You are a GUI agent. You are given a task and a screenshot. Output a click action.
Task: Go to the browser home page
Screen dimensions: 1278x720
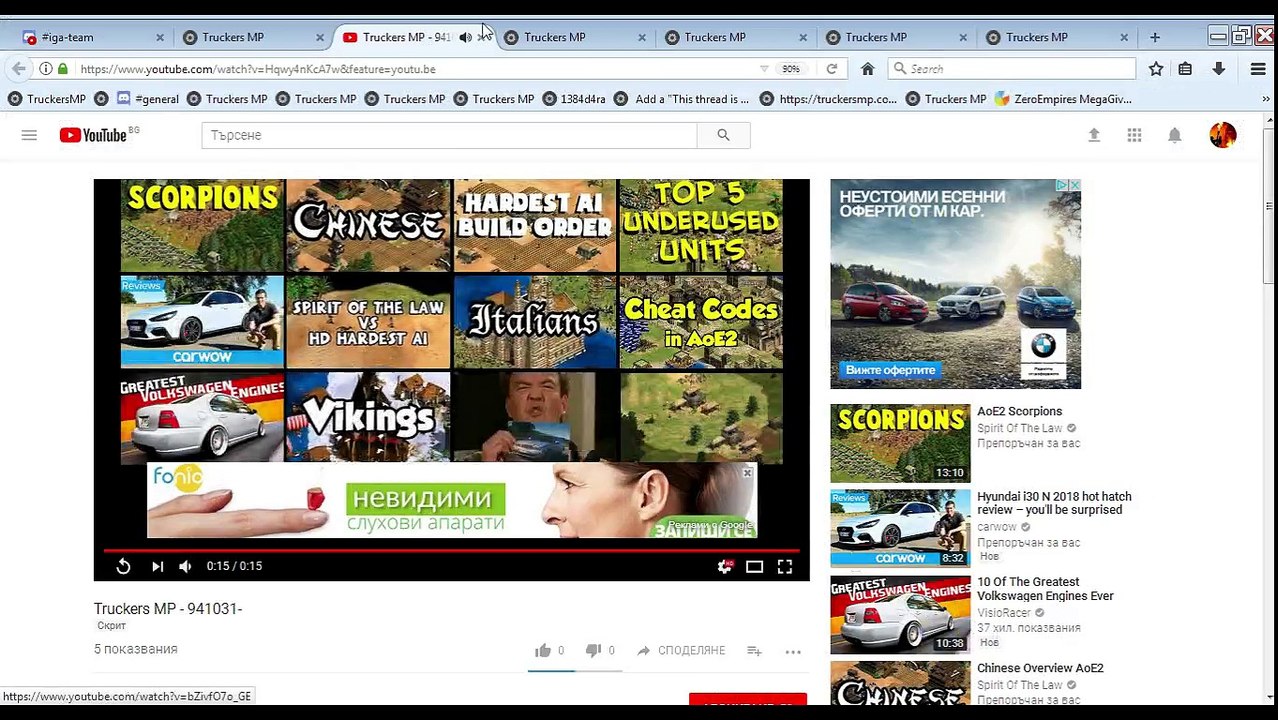point(868,69)
